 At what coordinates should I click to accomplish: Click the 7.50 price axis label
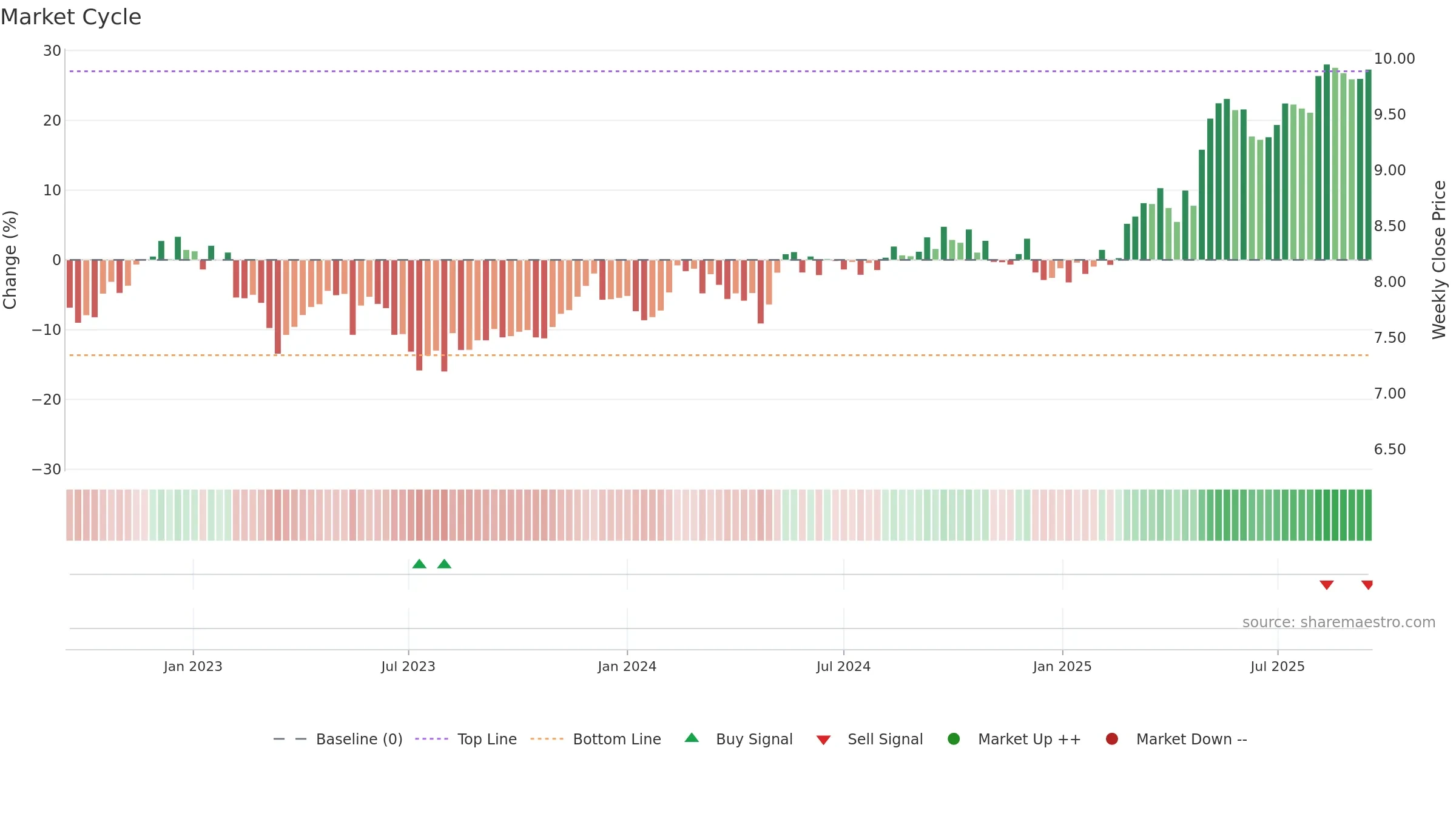pyautogui.click(x=1390, y=338)
